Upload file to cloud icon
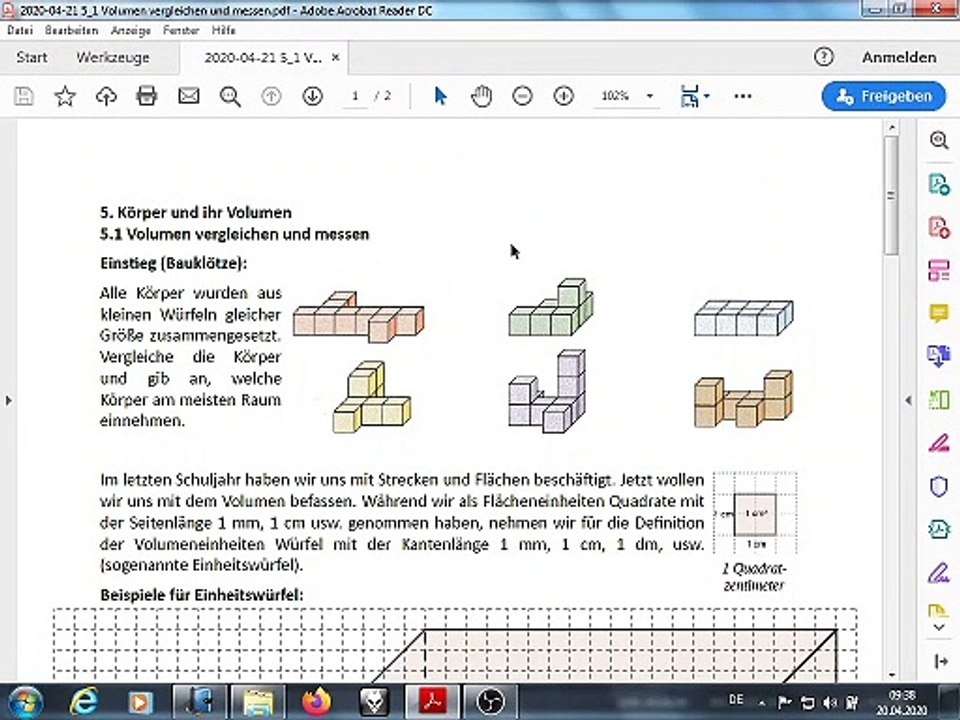This screenshot has width=960, height=720. 107,96
